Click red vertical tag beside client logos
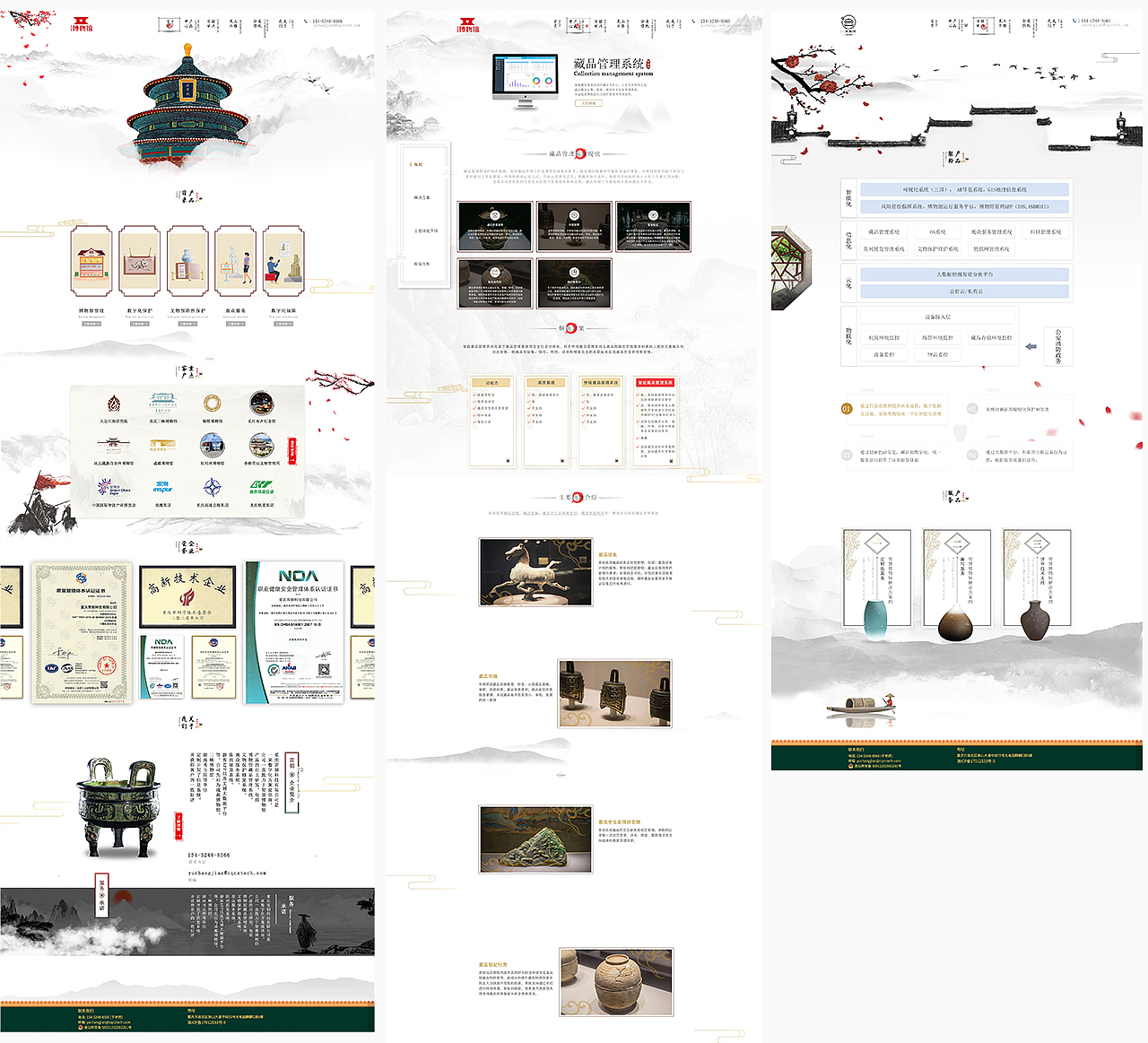The height and width of the screenshot is (1043, 1148). (x=291, y=450)
